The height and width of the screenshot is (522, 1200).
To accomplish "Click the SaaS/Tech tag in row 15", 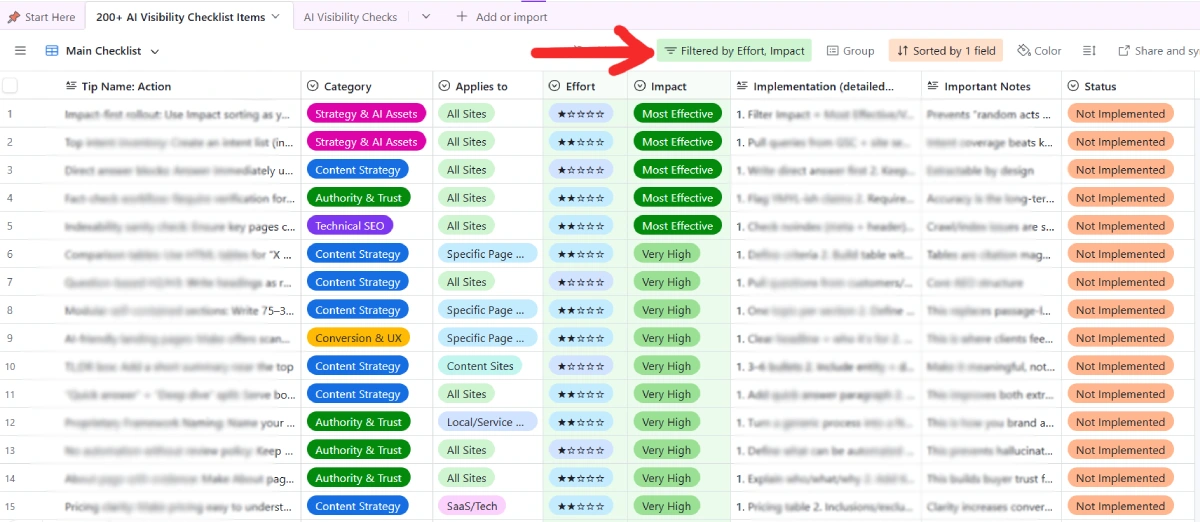I will pyautogui.click(x=472, y=506).
